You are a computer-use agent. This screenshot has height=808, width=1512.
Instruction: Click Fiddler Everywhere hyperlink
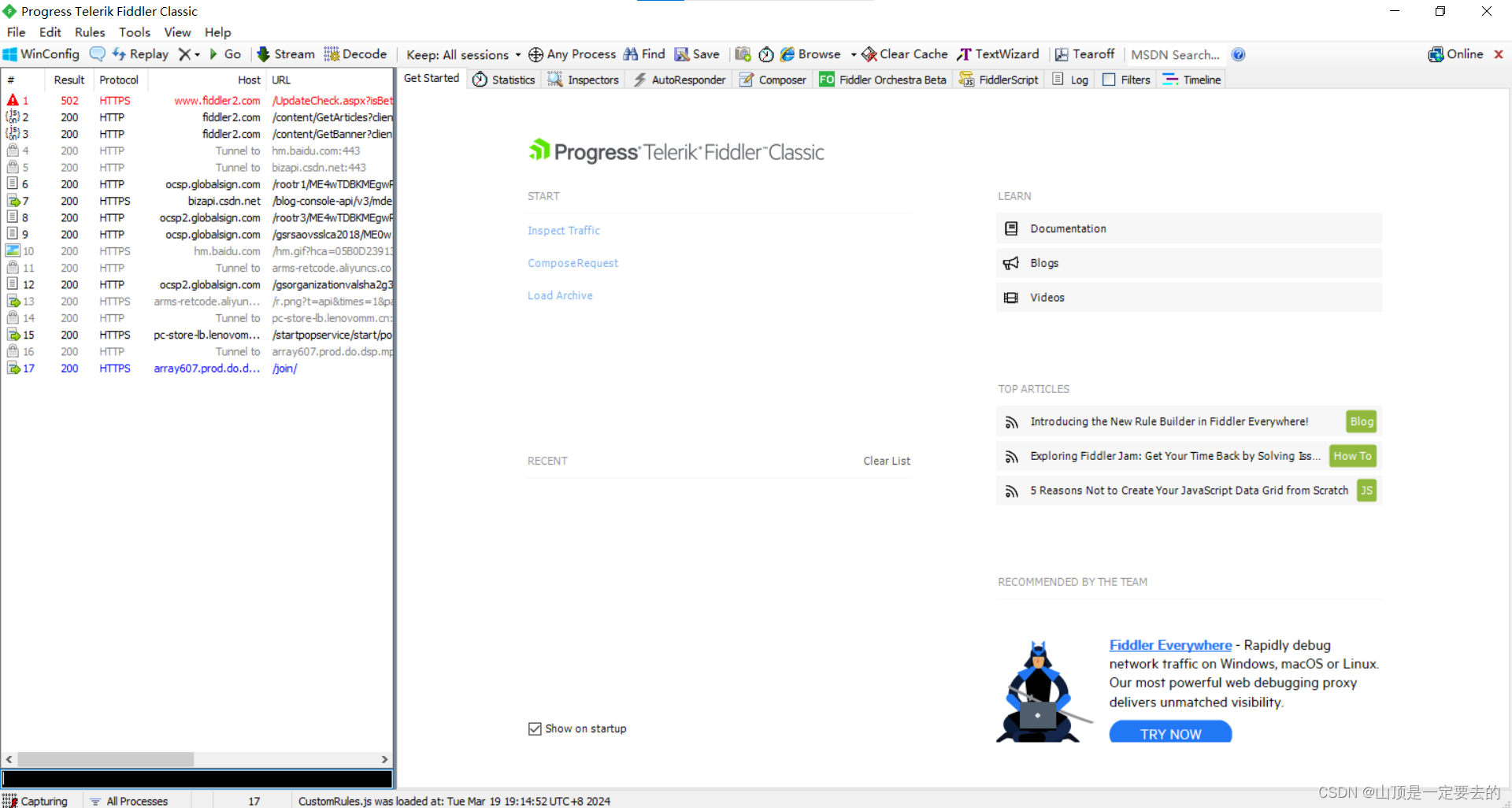(1170, 645)
